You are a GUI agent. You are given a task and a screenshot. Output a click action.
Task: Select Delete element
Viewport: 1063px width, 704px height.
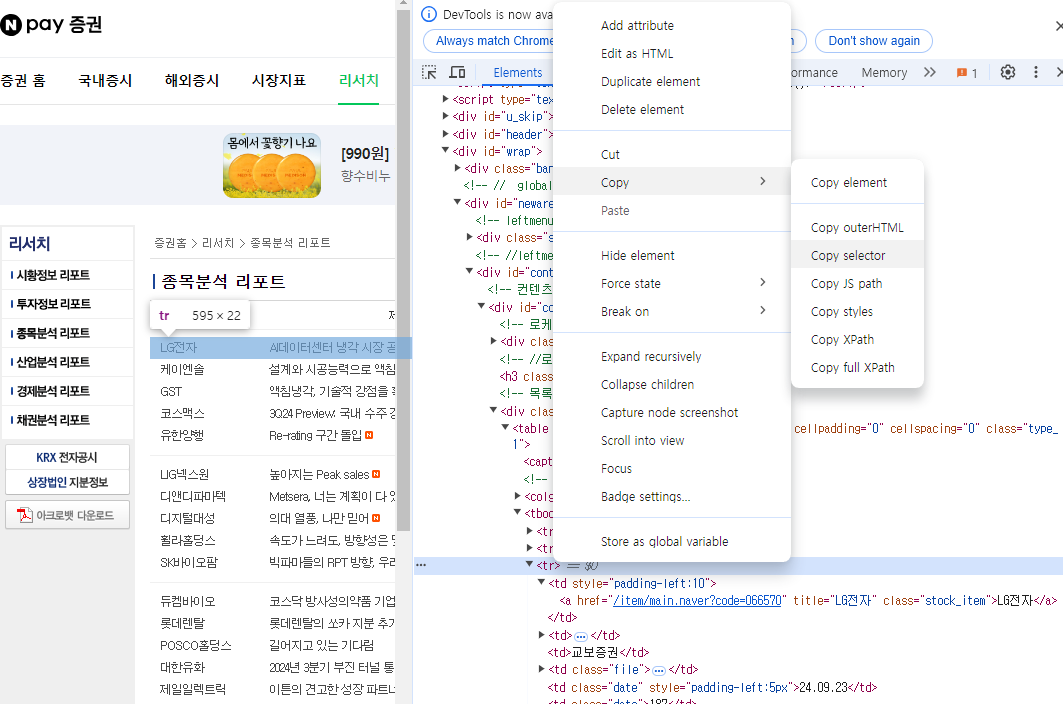click(x=672, y=110)
